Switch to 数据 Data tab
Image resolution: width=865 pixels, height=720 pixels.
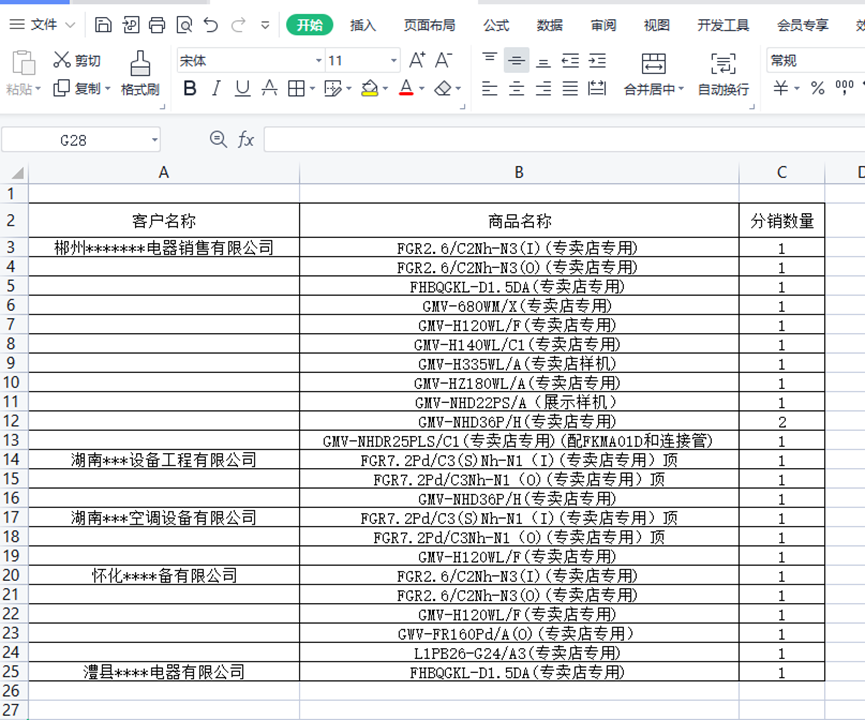pyautogui.click(x=549, y=25)
